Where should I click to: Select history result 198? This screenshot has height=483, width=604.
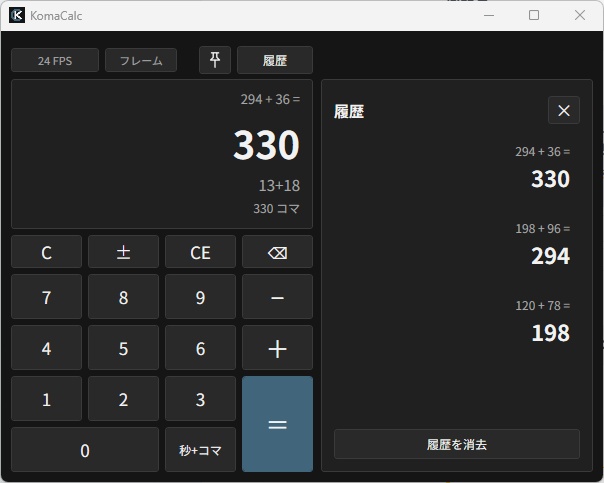(550, 333)
